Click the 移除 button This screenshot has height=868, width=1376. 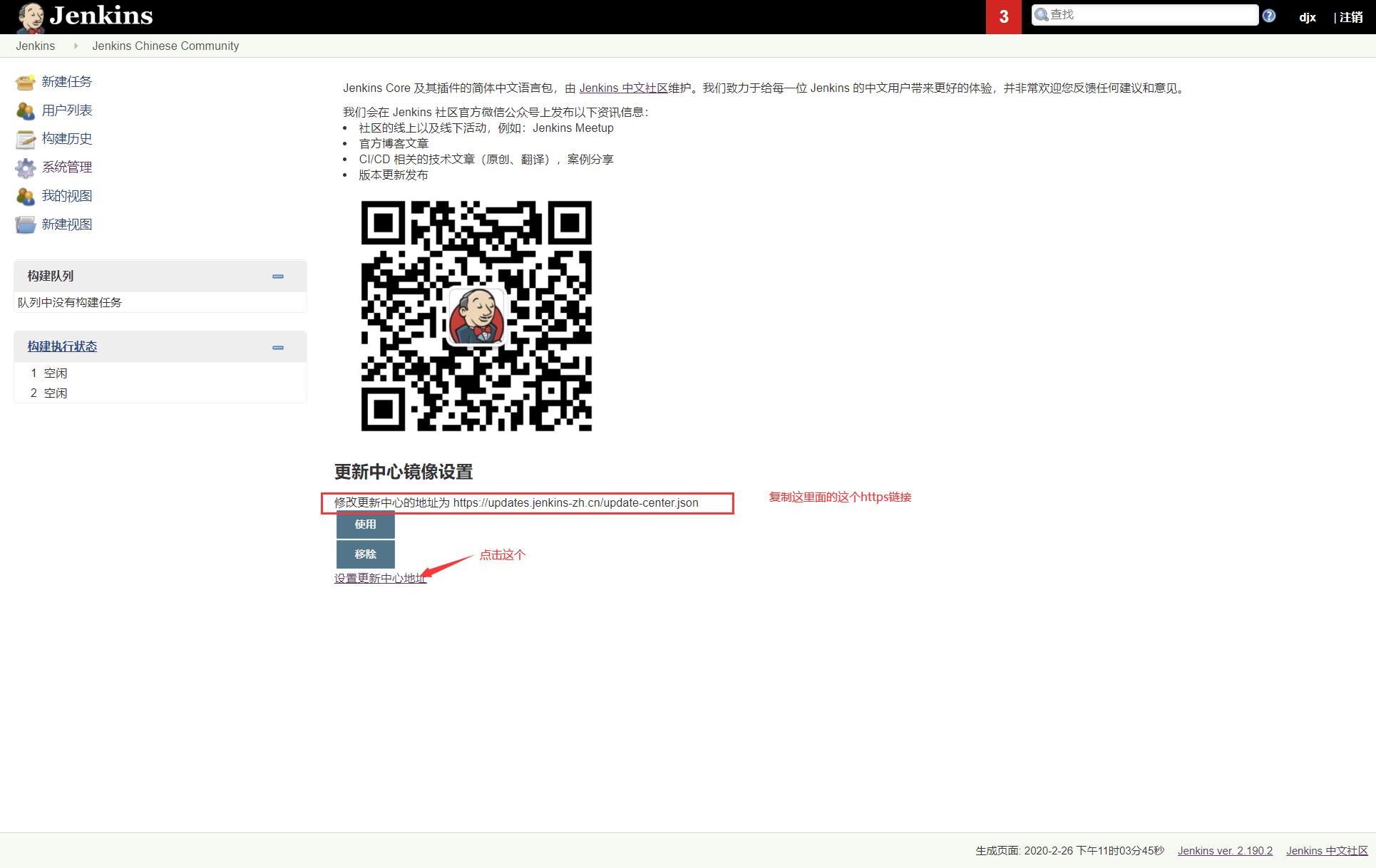[365, 554]
